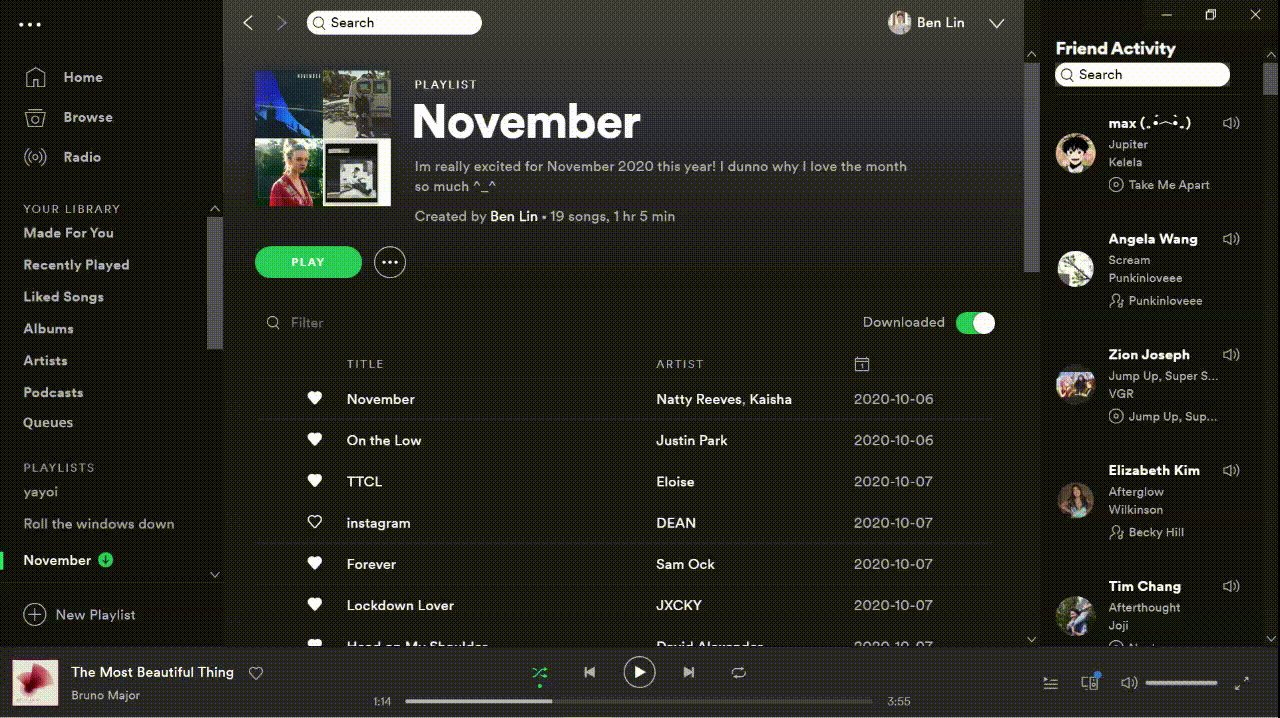1280x718 pixels.
Task: Click Elizabeth Kim's speaker icon
Action: 1231,470
